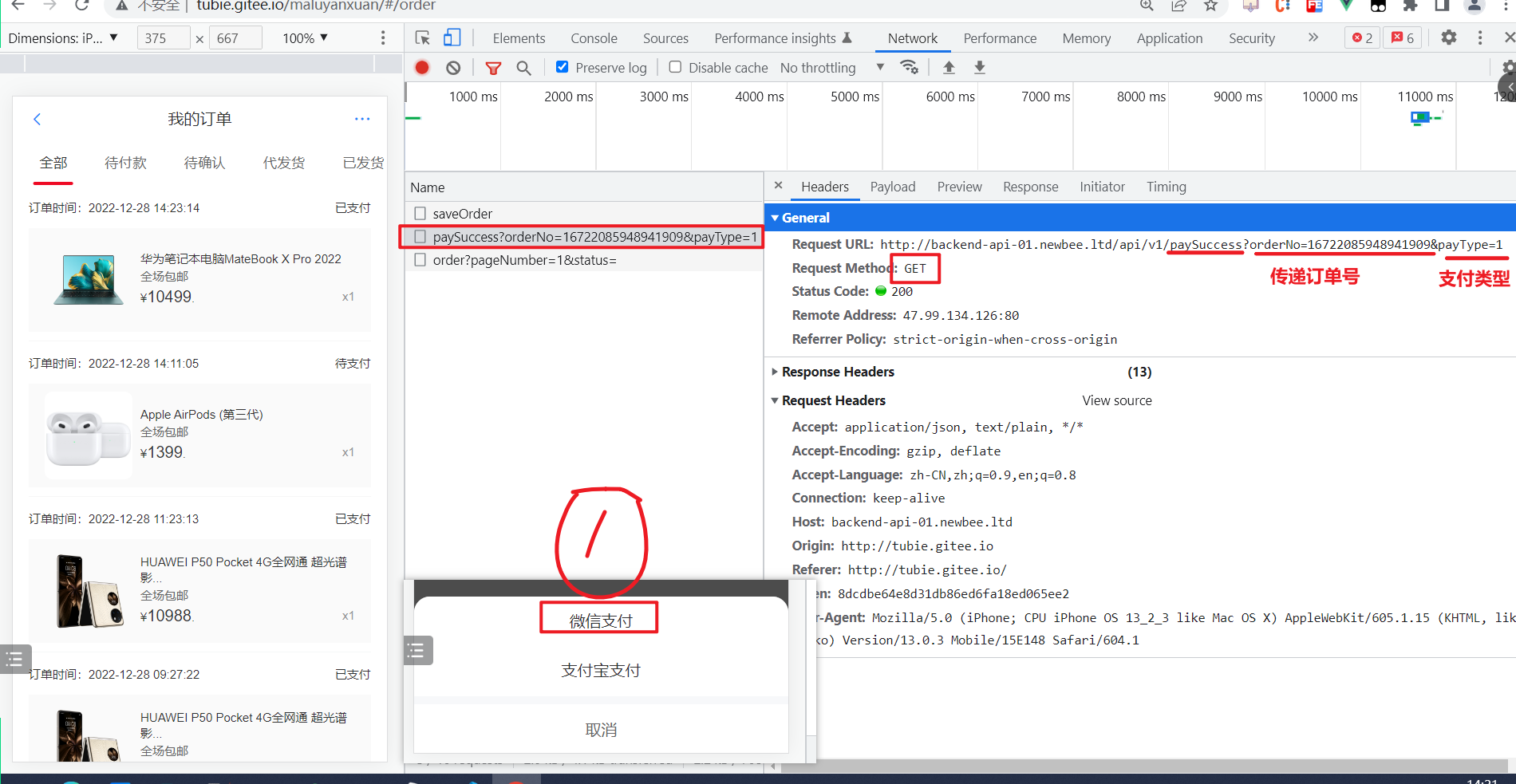Open the Security tab
The height and width of the screenshot is (784, 1516).
coord(1251,38)
